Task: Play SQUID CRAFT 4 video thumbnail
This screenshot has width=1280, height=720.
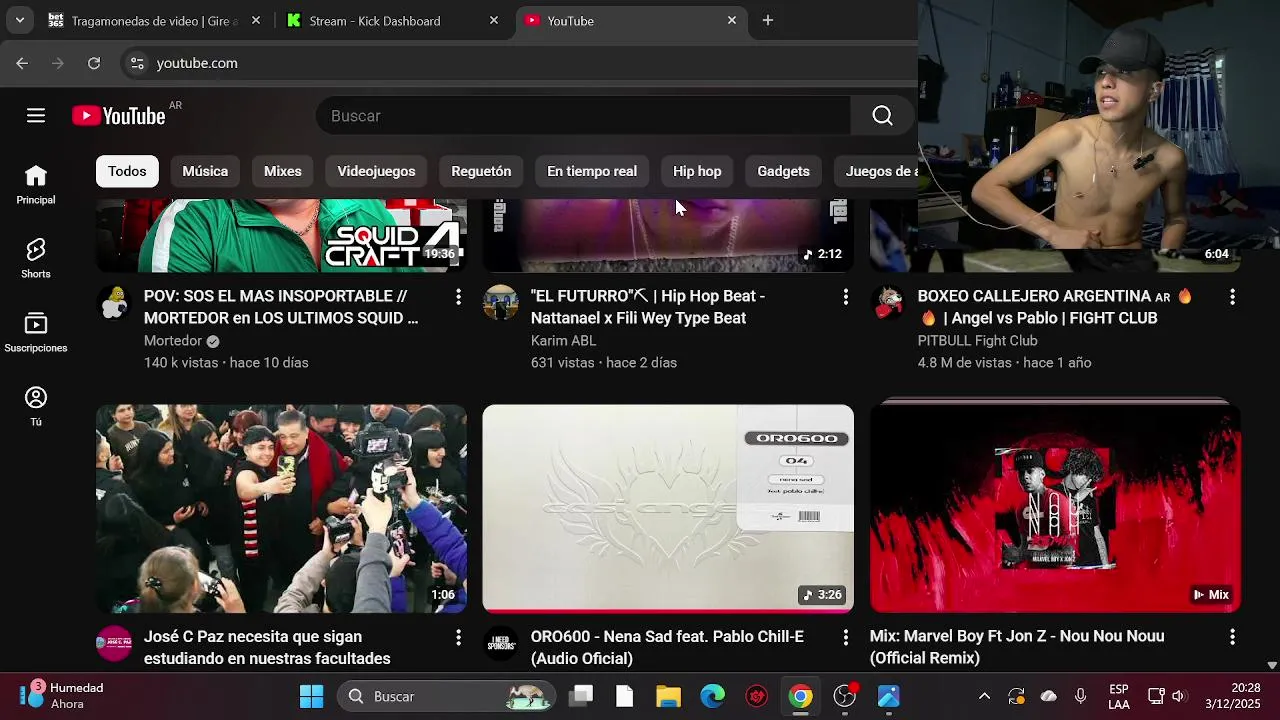Action: [x=281, y=235]
